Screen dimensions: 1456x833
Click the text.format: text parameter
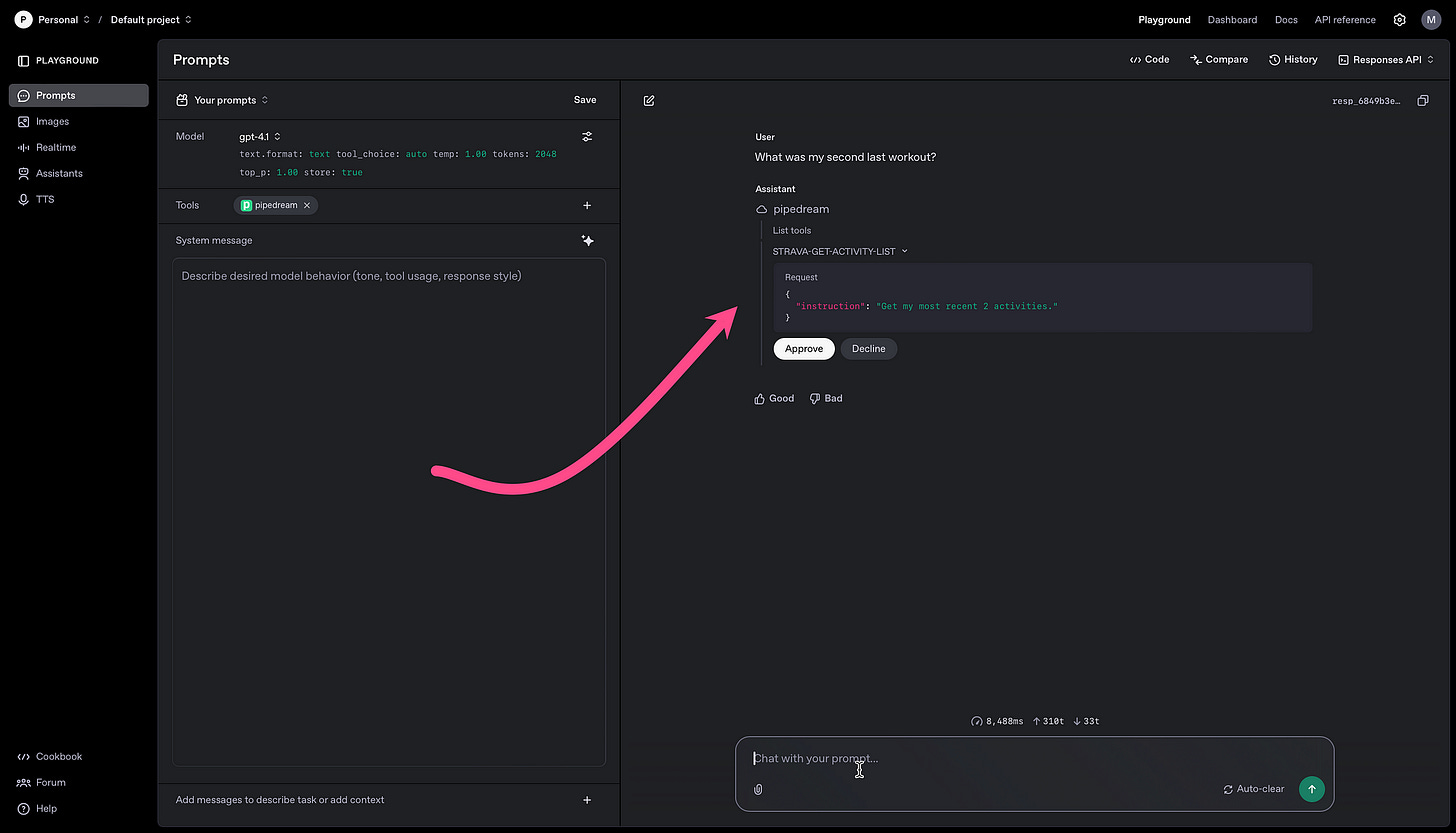tap(285, 155)
